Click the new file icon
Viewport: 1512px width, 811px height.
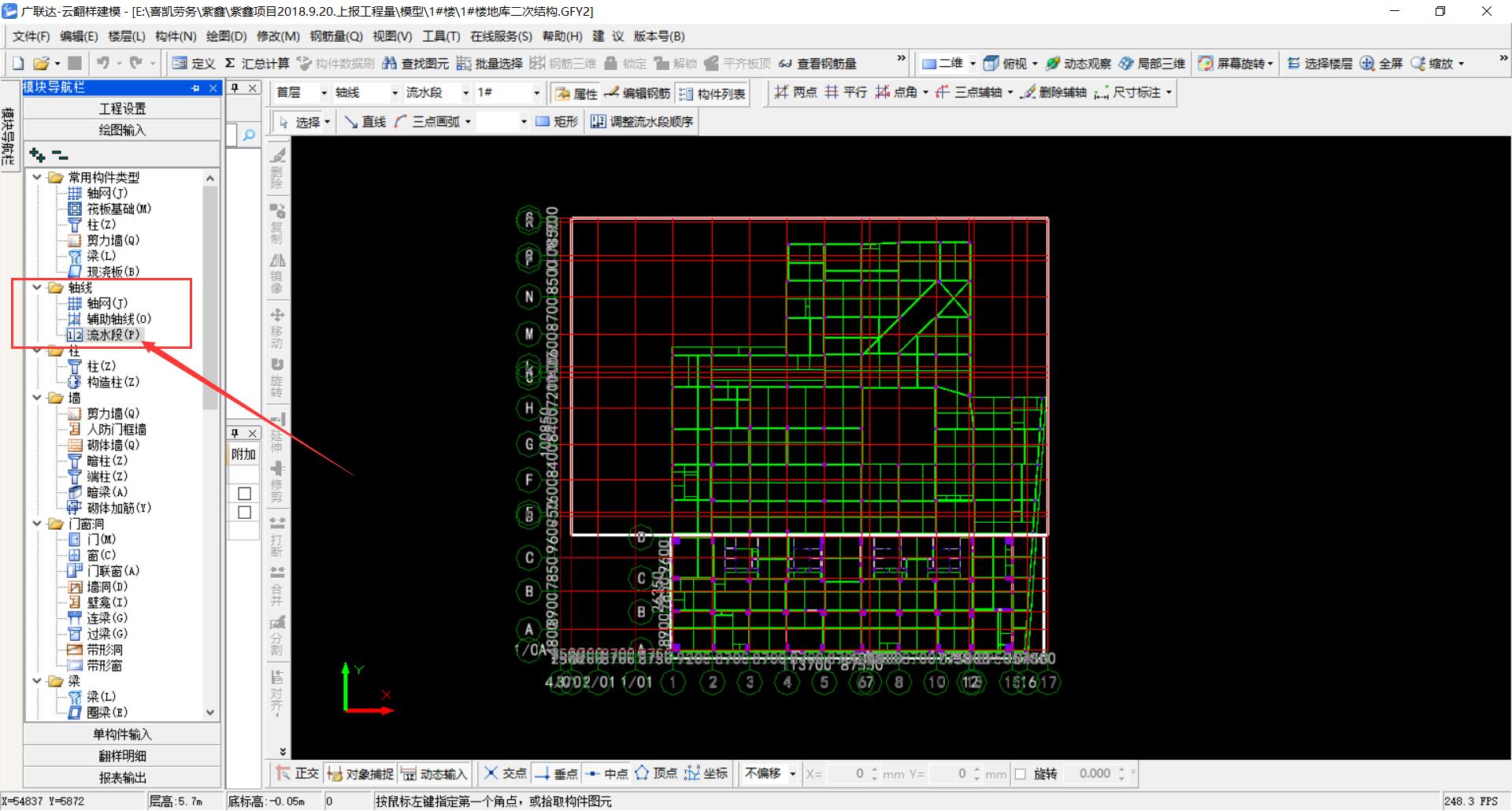click(x=18, y=63)
